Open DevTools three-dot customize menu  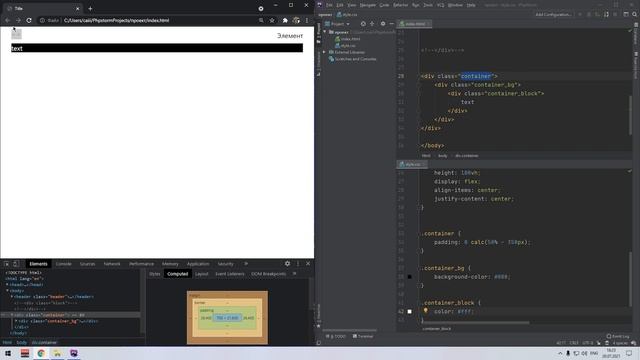pyautogui.click(x=298, y=264)
